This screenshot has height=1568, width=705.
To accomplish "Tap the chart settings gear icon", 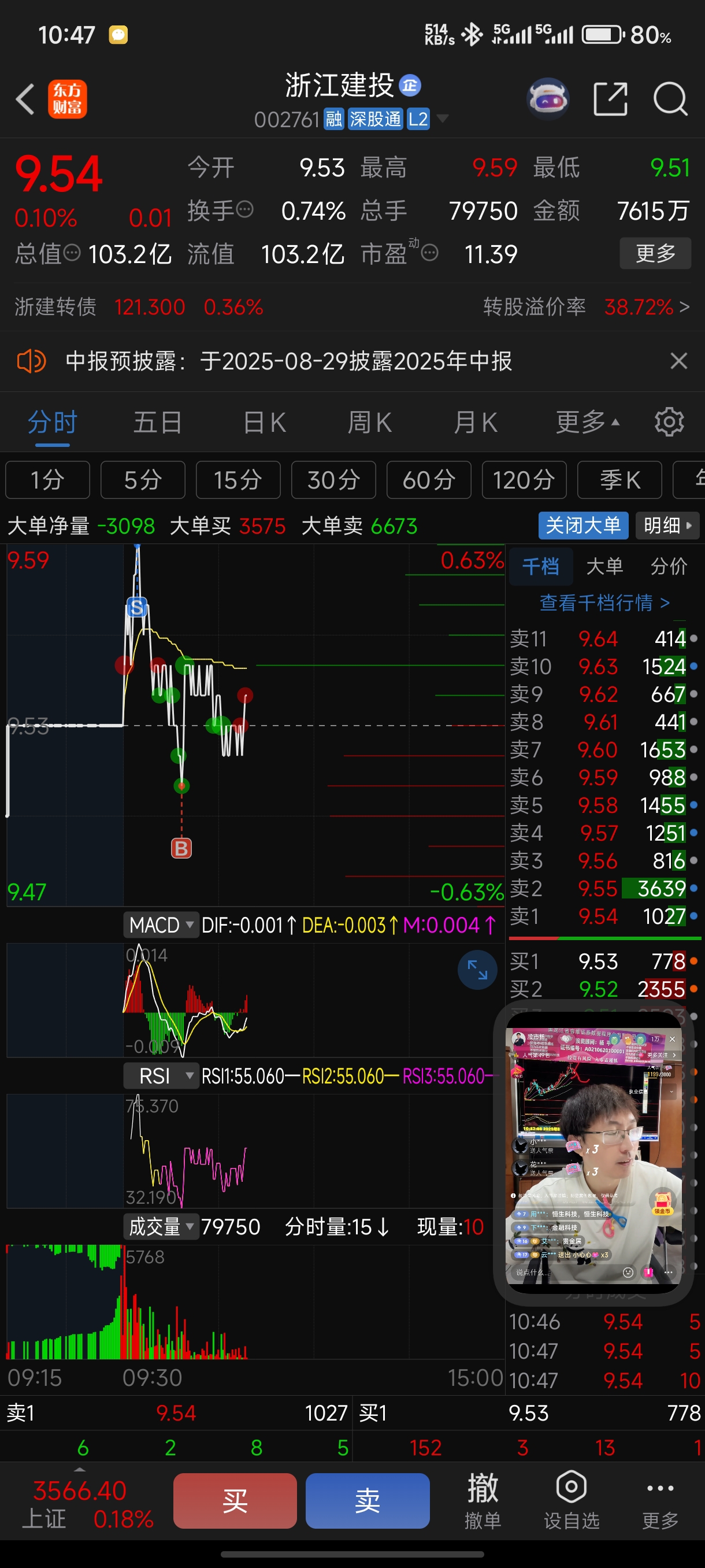I will (669, 422).
